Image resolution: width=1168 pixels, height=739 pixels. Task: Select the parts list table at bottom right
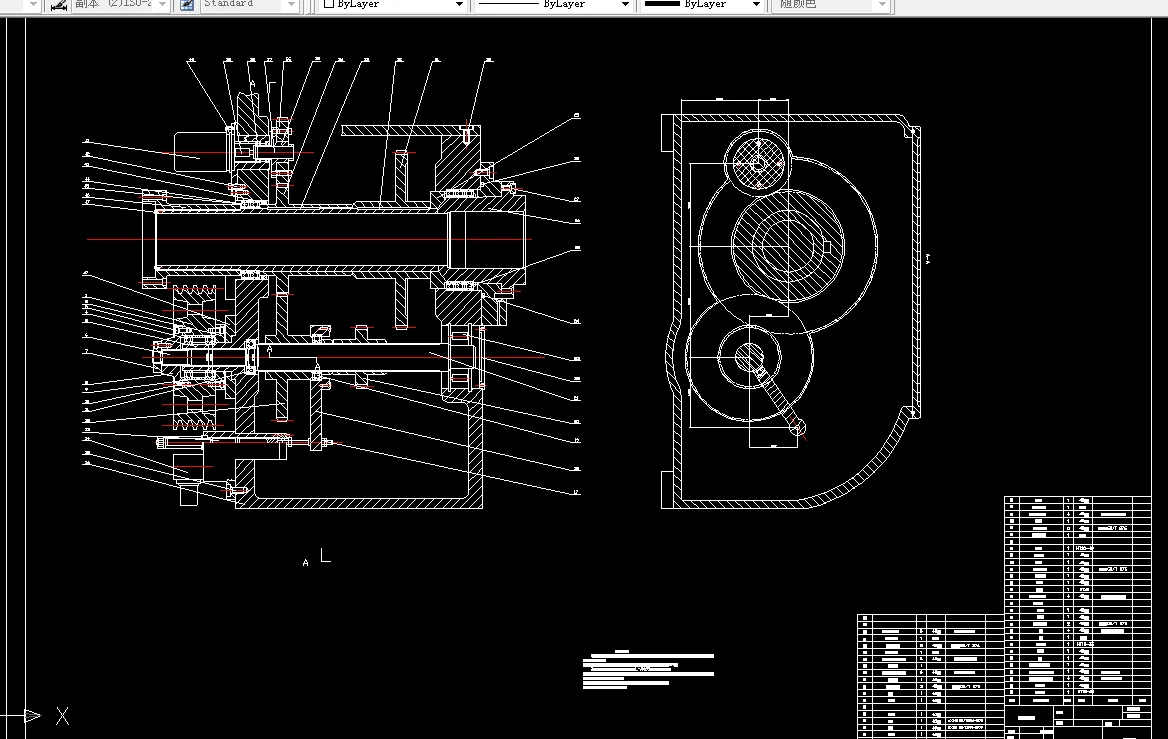click(x=1004, y=618)
